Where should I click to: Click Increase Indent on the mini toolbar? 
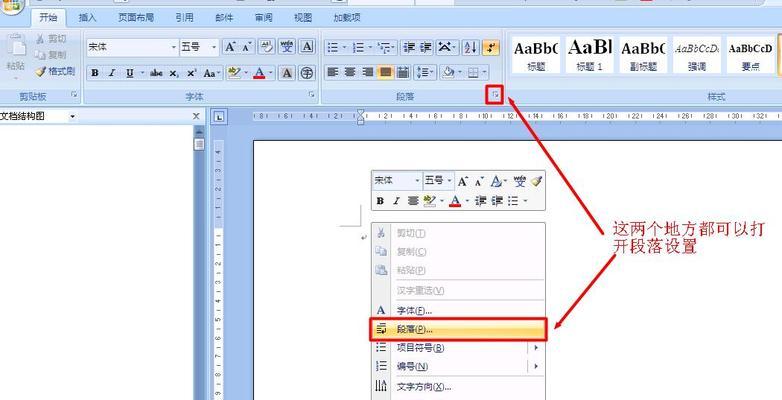click(497, 201)
